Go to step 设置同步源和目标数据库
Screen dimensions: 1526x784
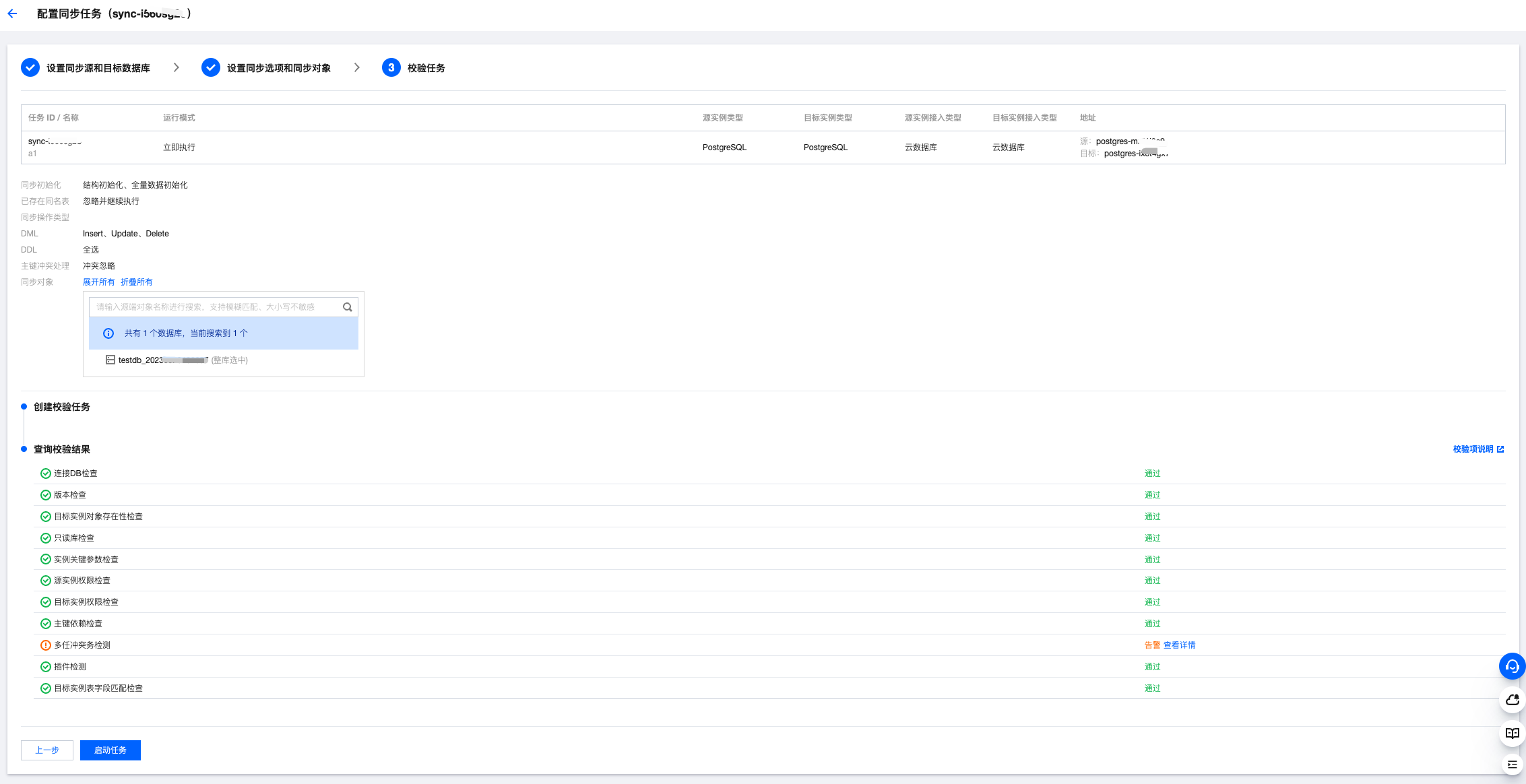point(98,68)
